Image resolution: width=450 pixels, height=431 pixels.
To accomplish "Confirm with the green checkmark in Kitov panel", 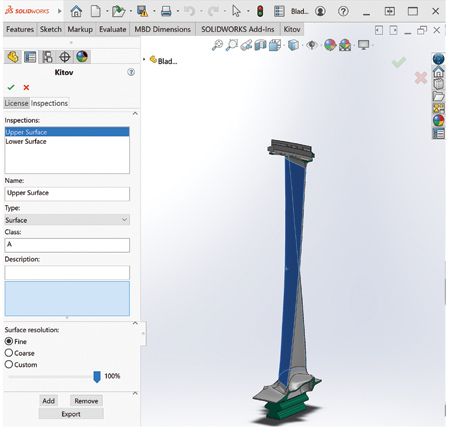I will click(11, 87).
